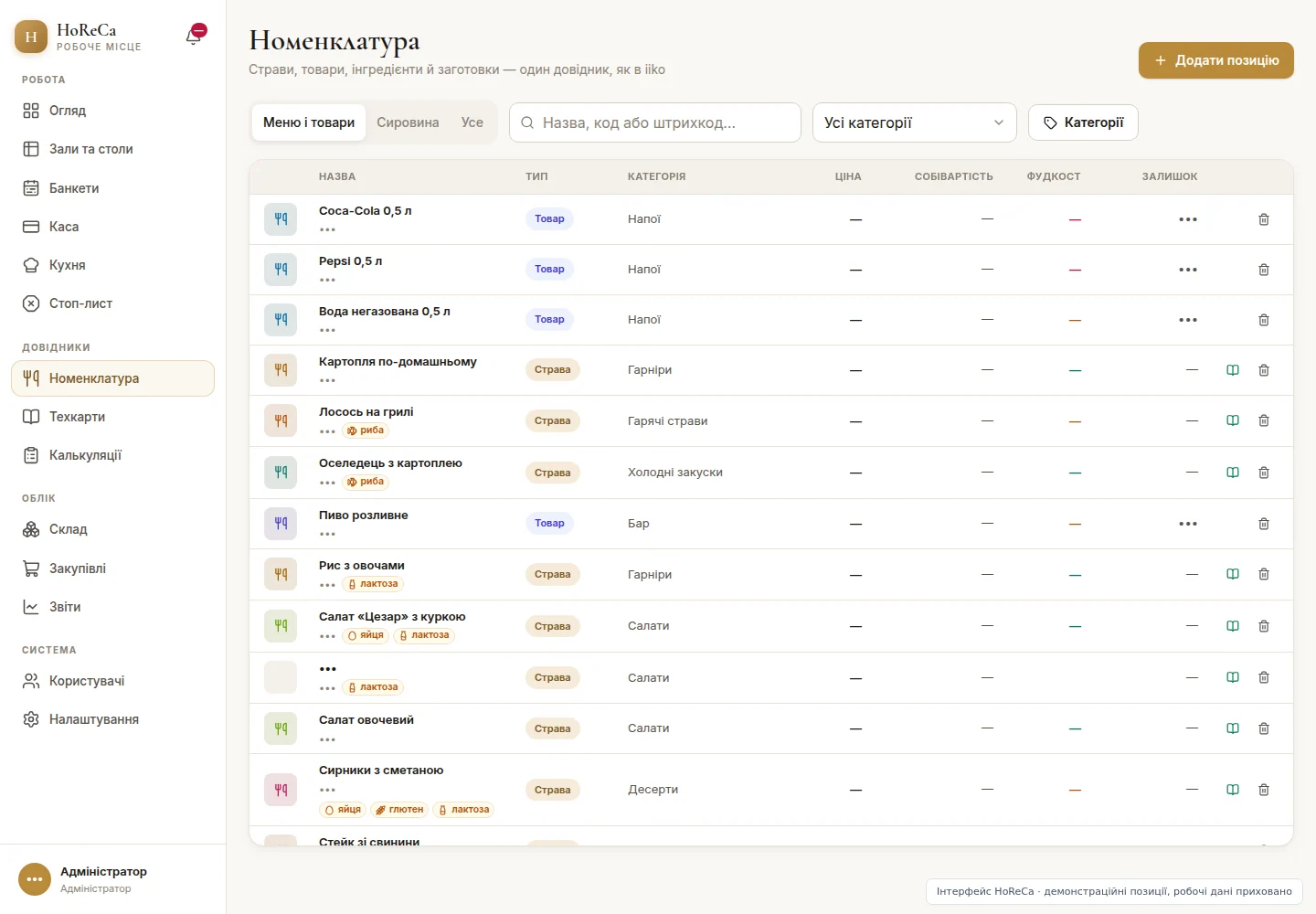Click the Назва column header
Screen dimensions: 1316x914
(337, 176)
